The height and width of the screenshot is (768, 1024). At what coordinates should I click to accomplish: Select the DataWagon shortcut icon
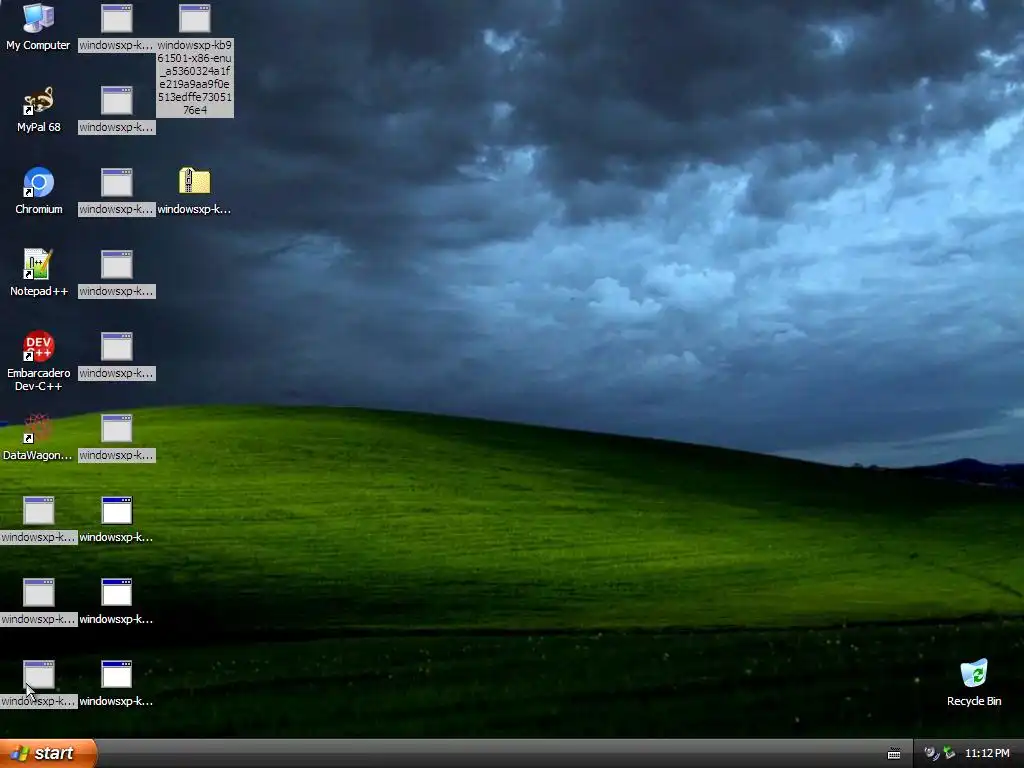click(38, 428)
